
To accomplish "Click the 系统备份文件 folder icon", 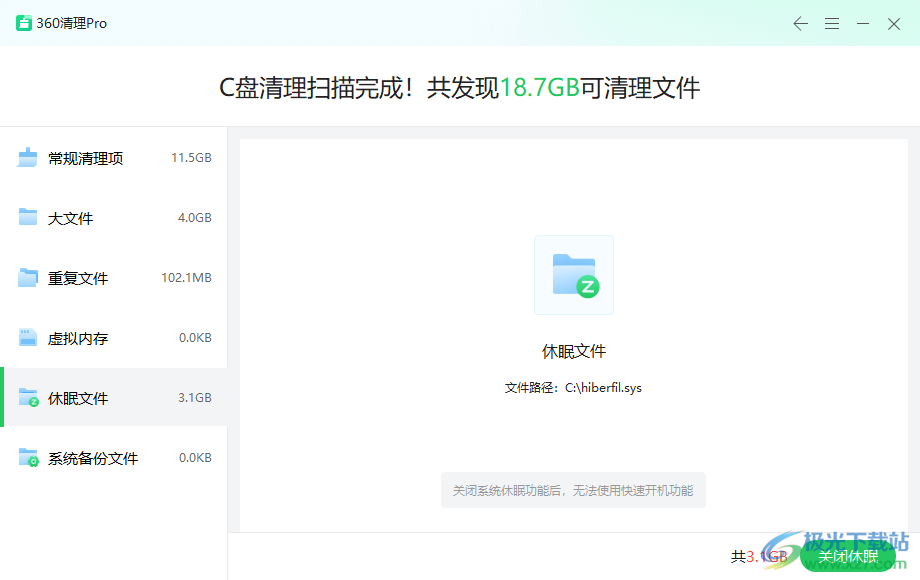I will [x=28, y=458].
